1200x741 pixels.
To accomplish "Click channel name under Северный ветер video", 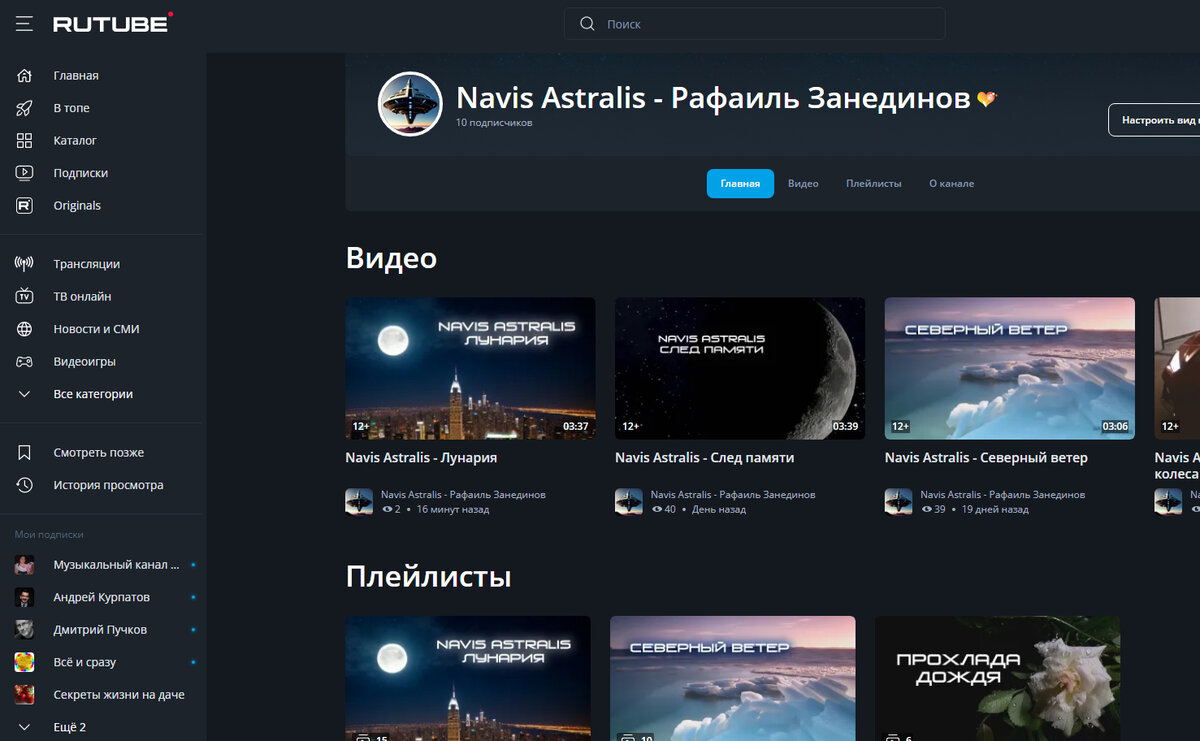I will pos(1003,495).
